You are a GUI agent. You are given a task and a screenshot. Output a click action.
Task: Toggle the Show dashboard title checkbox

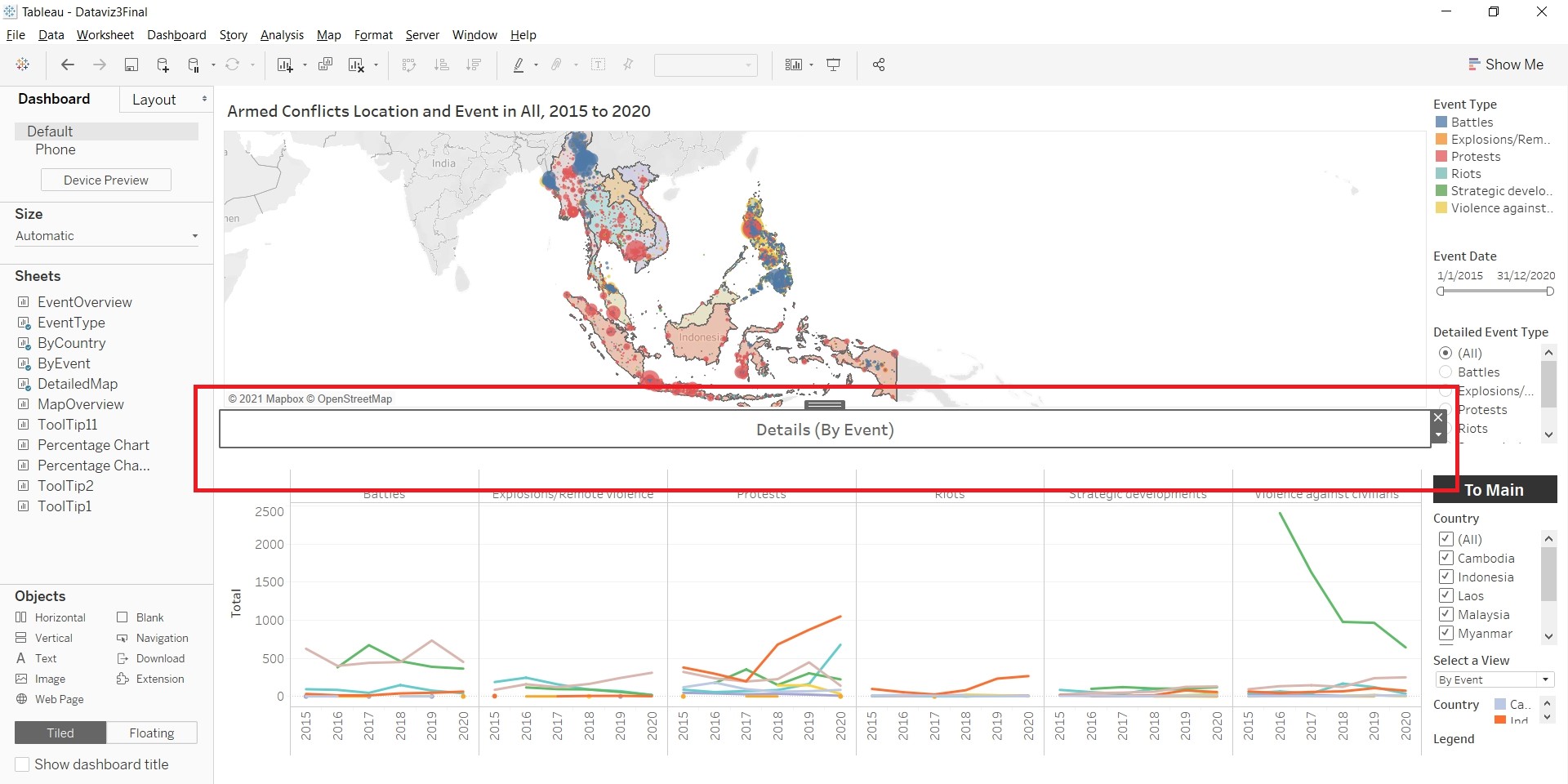[23, 764]
